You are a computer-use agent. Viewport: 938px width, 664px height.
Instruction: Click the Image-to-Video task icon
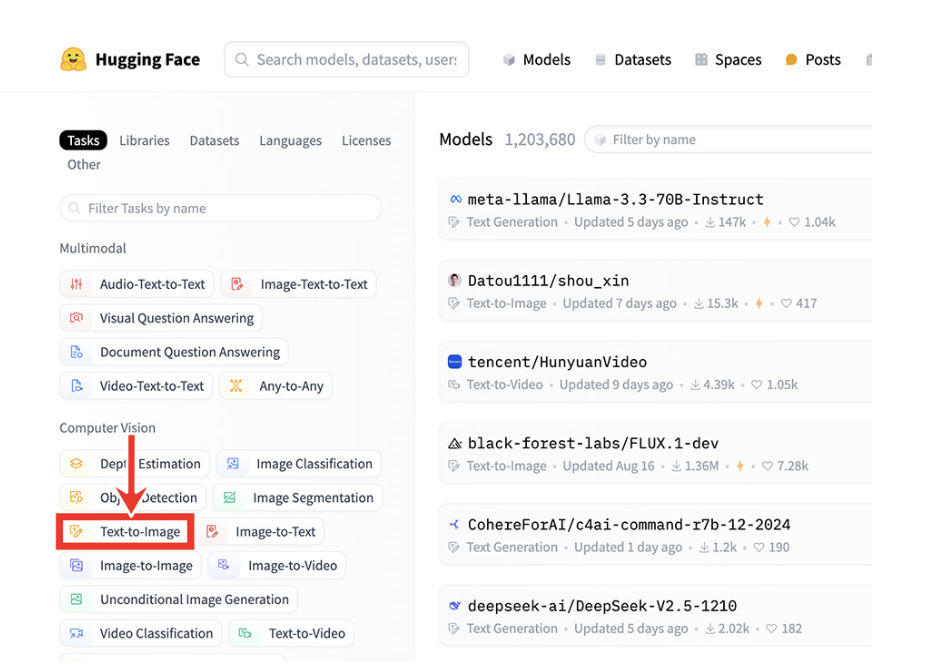point(224,565)
